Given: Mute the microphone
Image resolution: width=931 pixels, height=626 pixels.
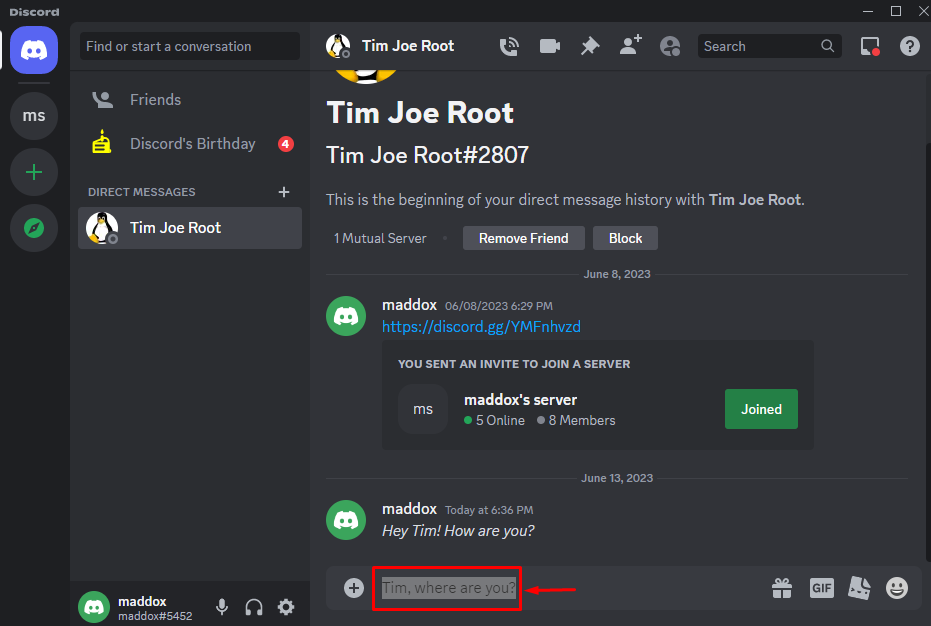Looking at the screenshot, I should 222,607.
